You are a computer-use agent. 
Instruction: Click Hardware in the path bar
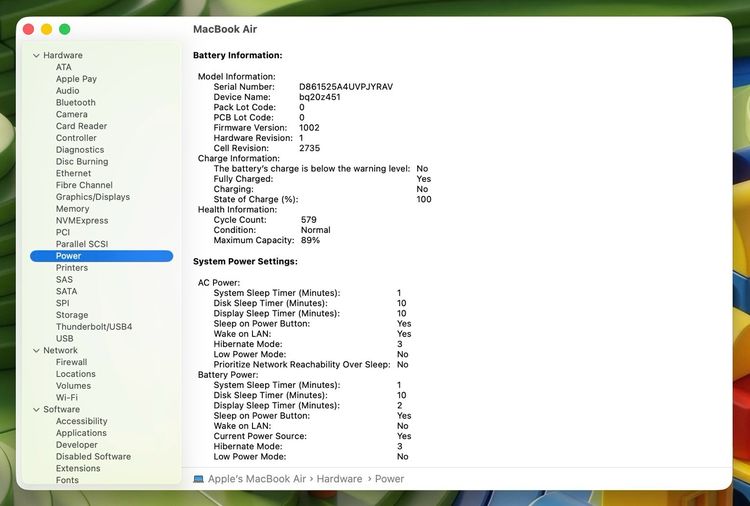click(339, 479)
